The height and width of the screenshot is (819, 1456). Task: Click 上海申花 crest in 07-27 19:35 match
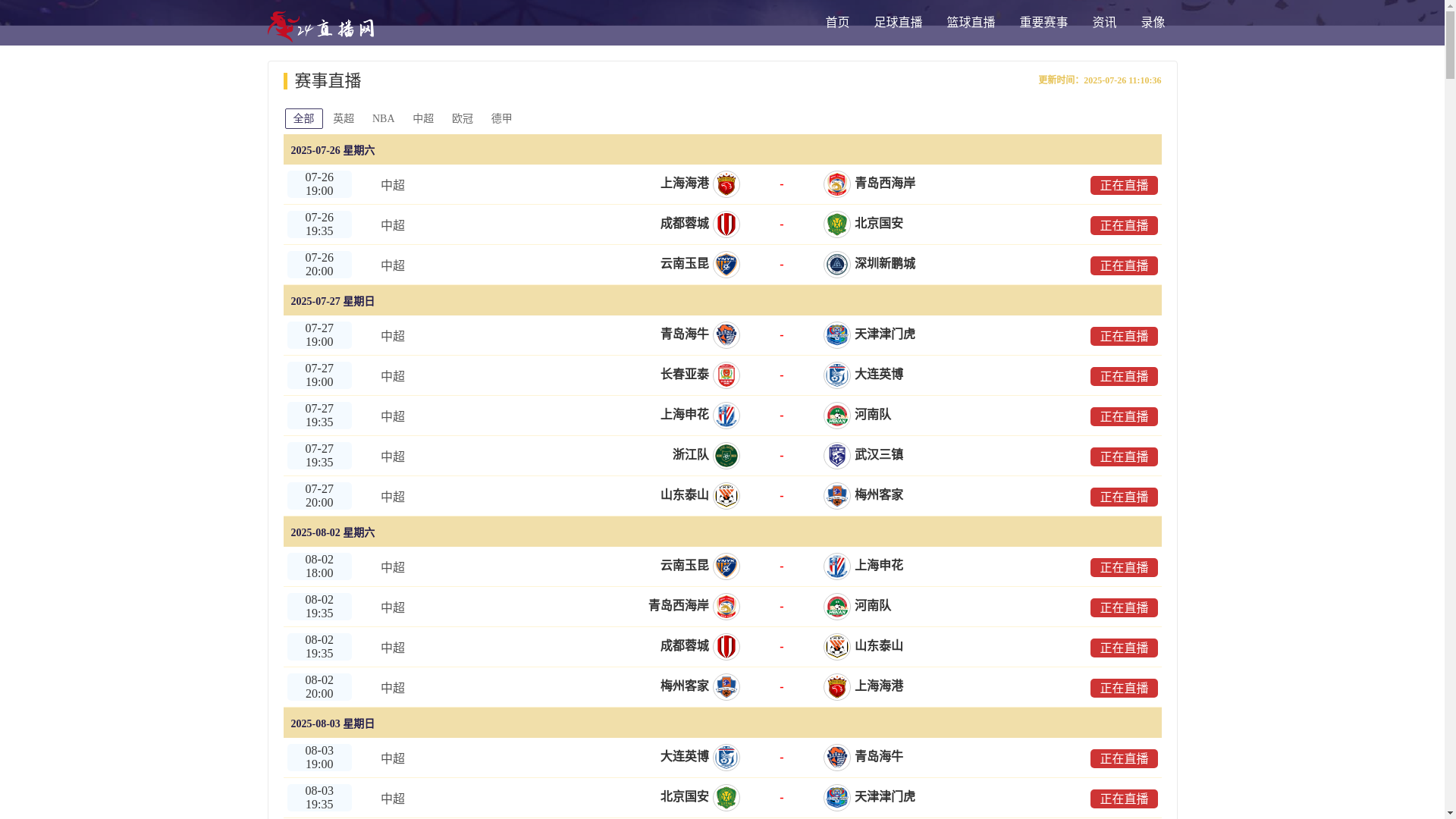click(726, 416)
